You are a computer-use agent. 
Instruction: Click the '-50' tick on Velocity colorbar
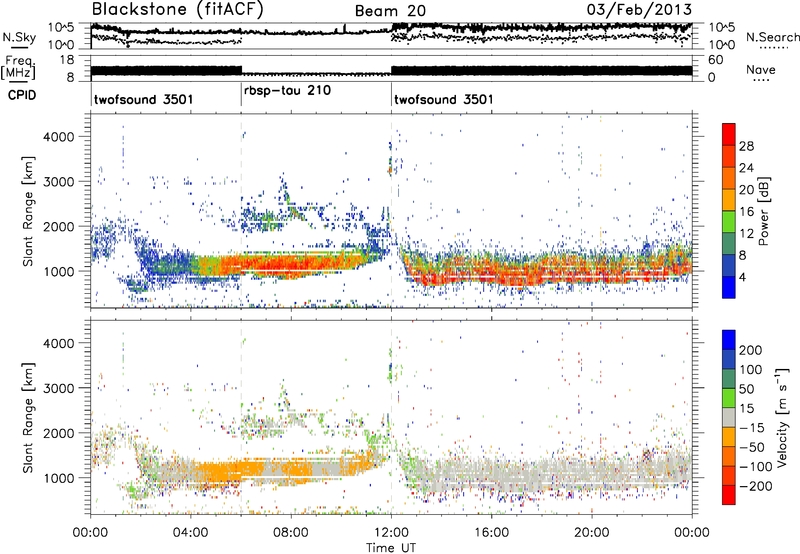point(752,447)
